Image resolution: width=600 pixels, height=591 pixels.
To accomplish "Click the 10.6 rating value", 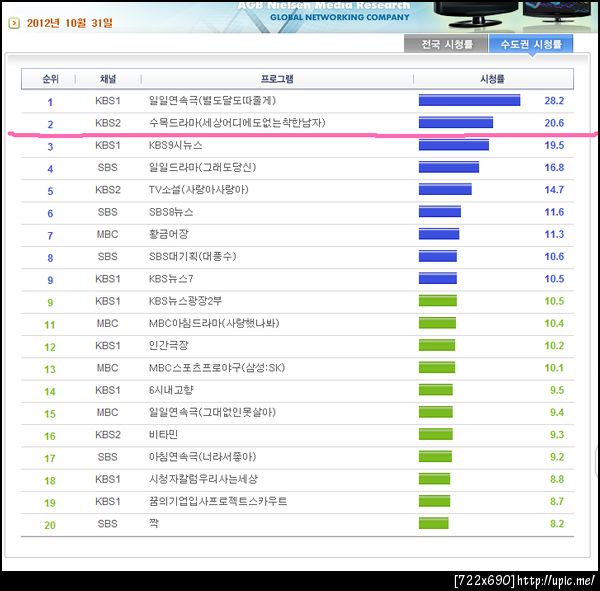I will 554,256.
